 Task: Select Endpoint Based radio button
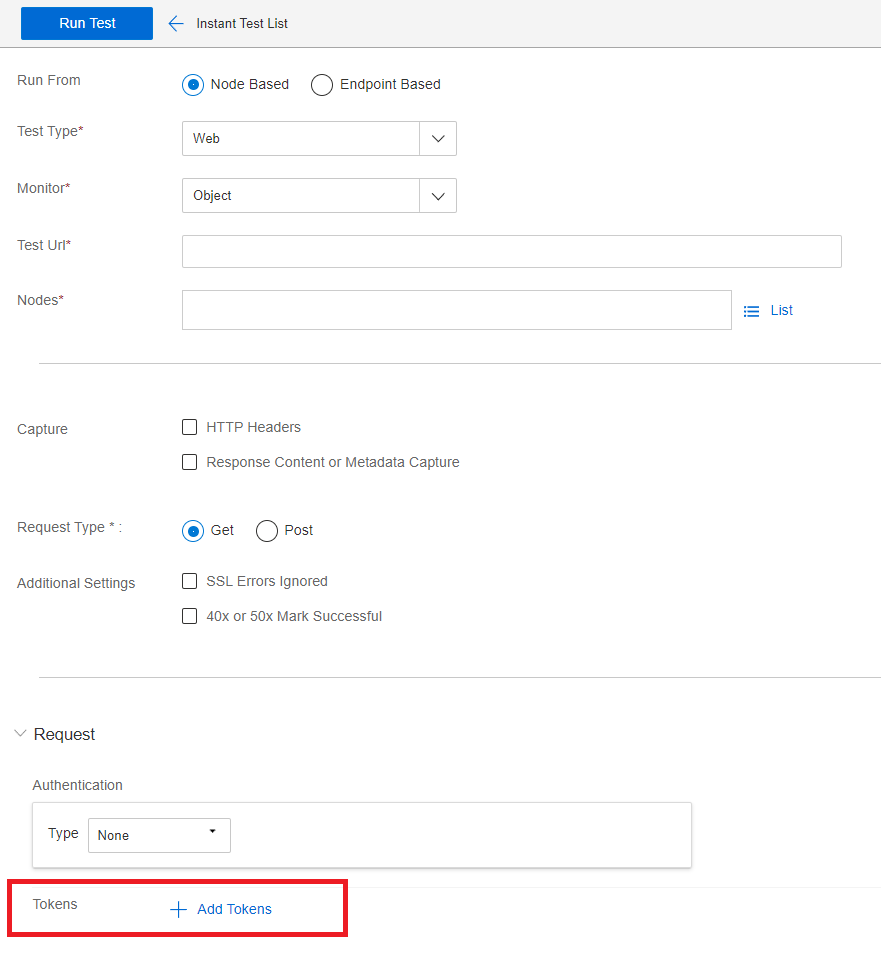tap(322, 85)
